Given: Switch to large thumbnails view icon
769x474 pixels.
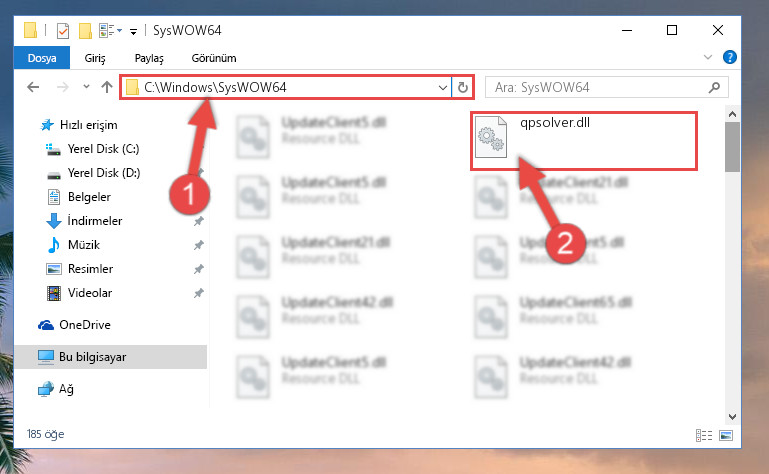Looking at the screenshot, I should (726, 435).
